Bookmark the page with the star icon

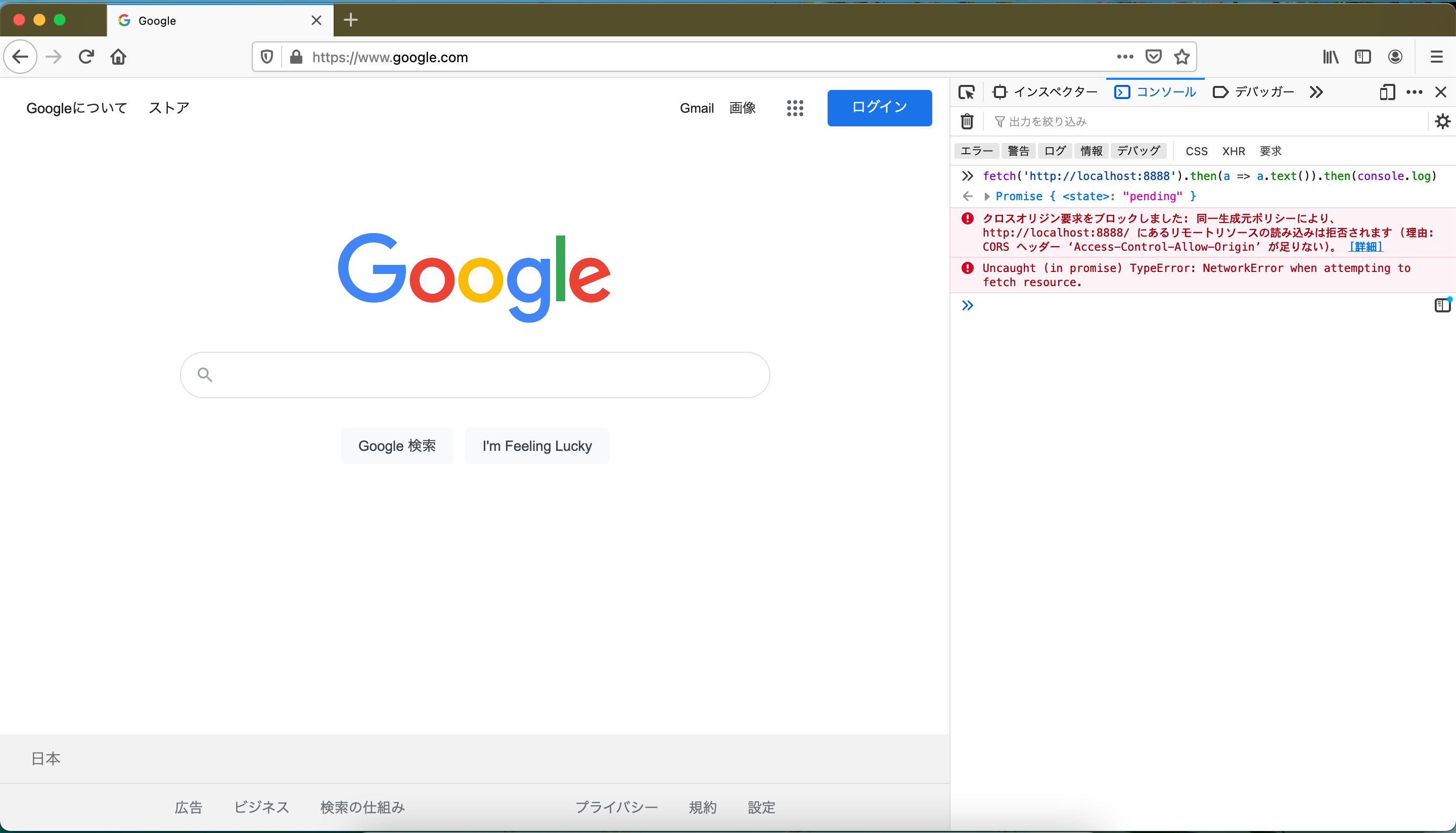(x=1182, y=57)
